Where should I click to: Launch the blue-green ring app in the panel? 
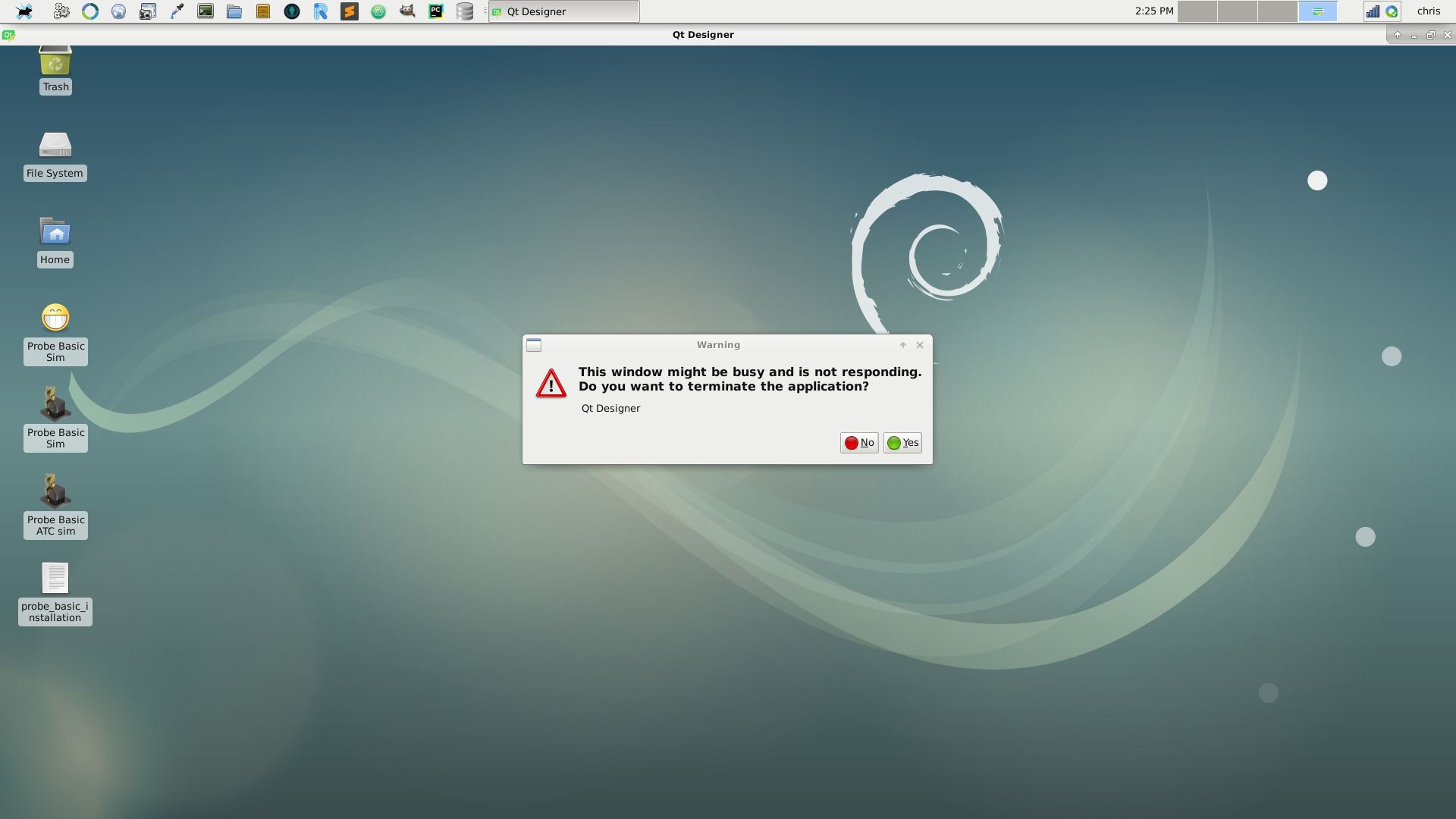click(x=90, y=11)
